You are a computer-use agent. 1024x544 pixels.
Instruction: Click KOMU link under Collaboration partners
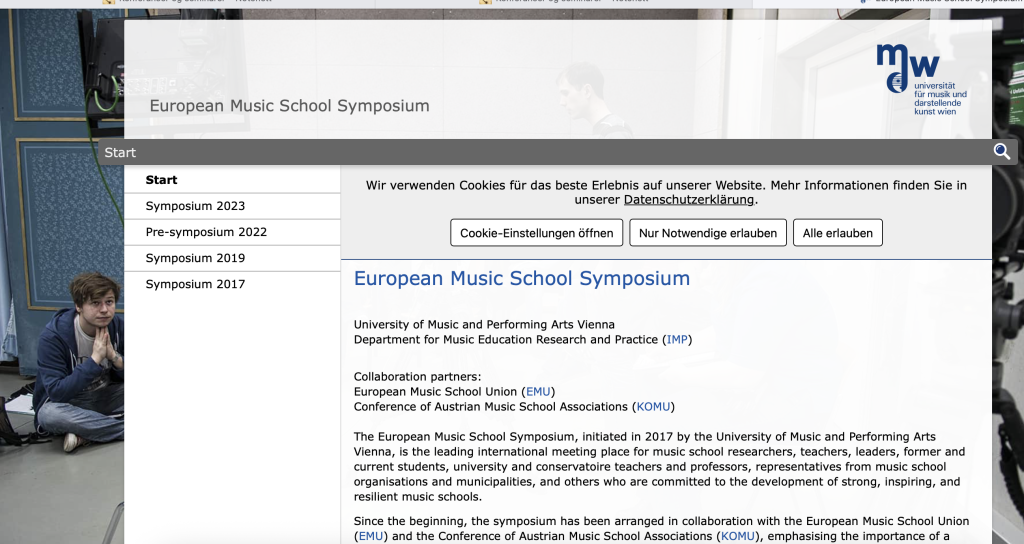[x=655, y=407]
